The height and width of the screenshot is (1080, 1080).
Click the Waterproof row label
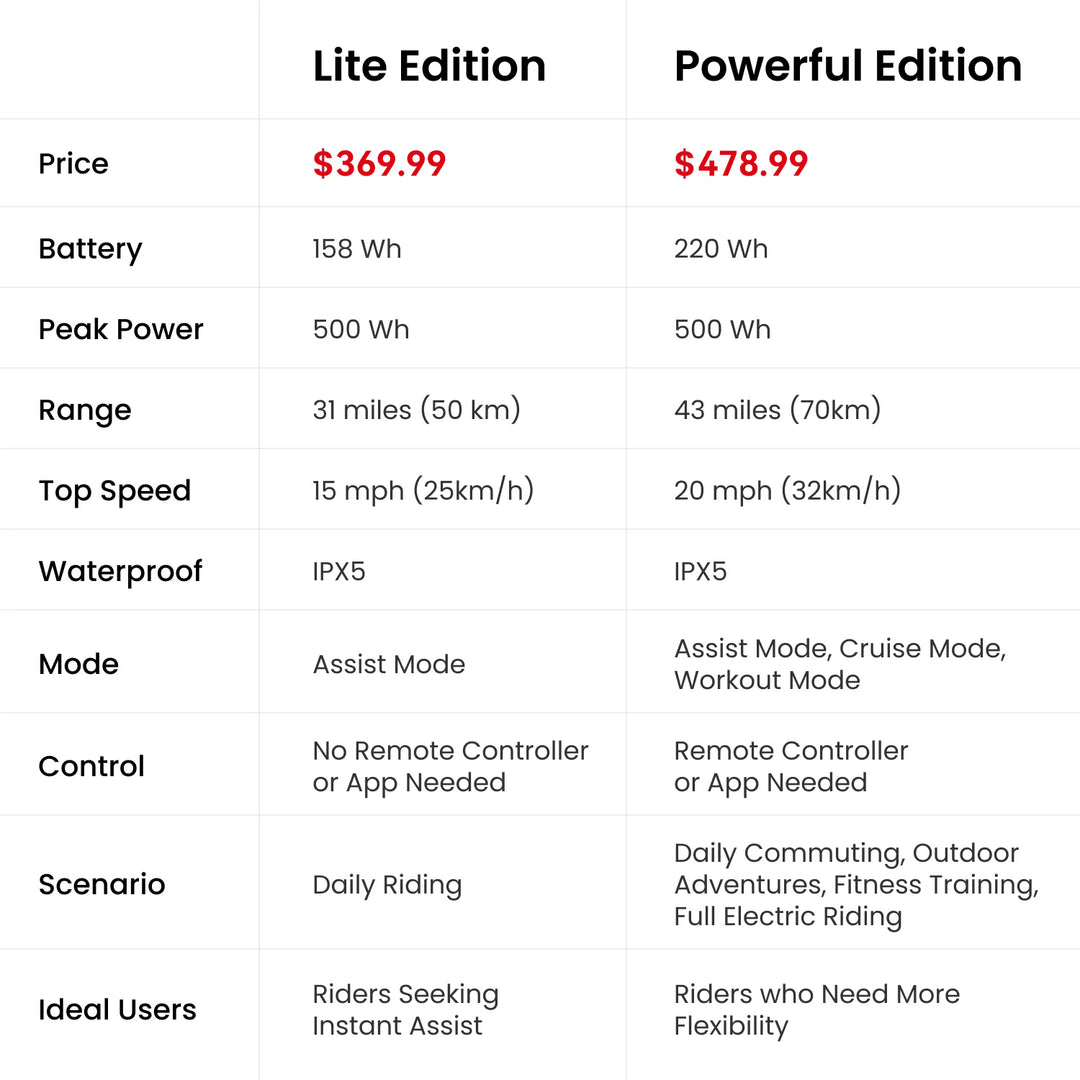point(120,571)
